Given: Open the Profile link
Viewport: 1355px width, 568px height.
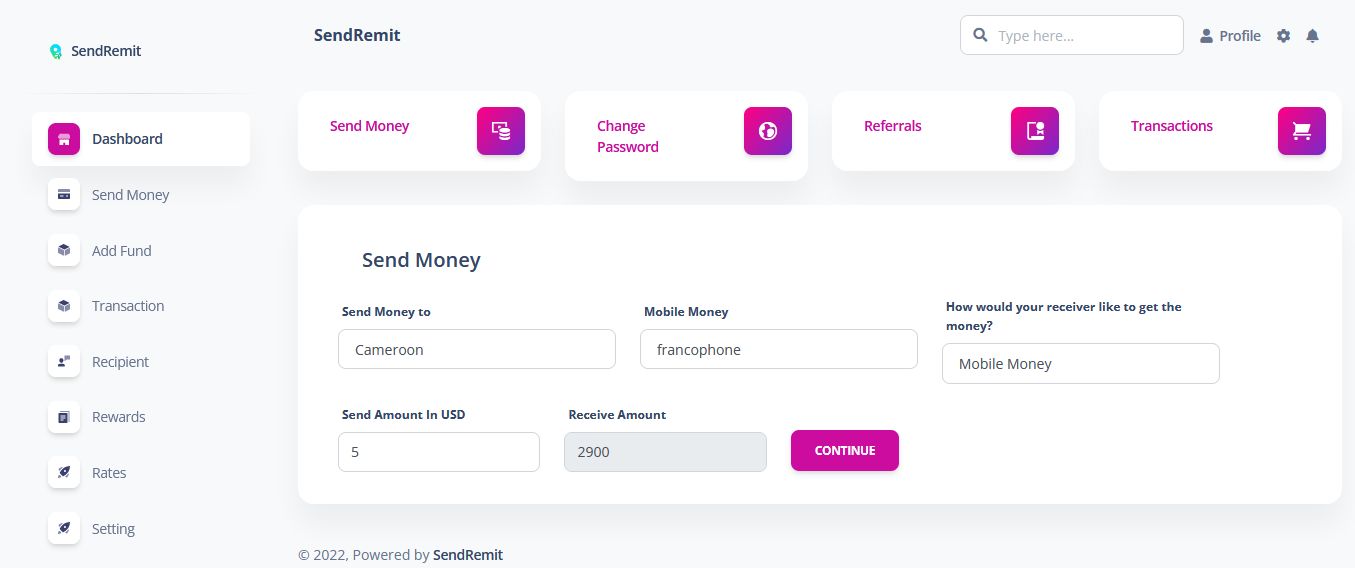Looking at the screenshot, I should point(1230,36).
